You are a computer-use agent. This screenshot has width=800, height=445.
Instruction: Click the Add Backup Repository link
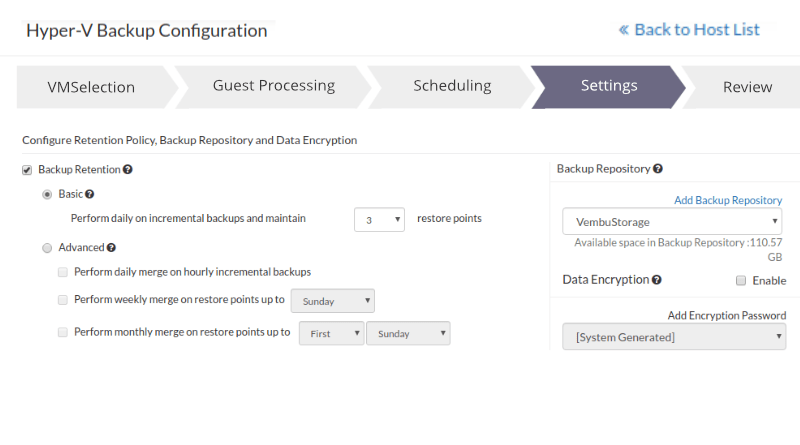(728, 200)
